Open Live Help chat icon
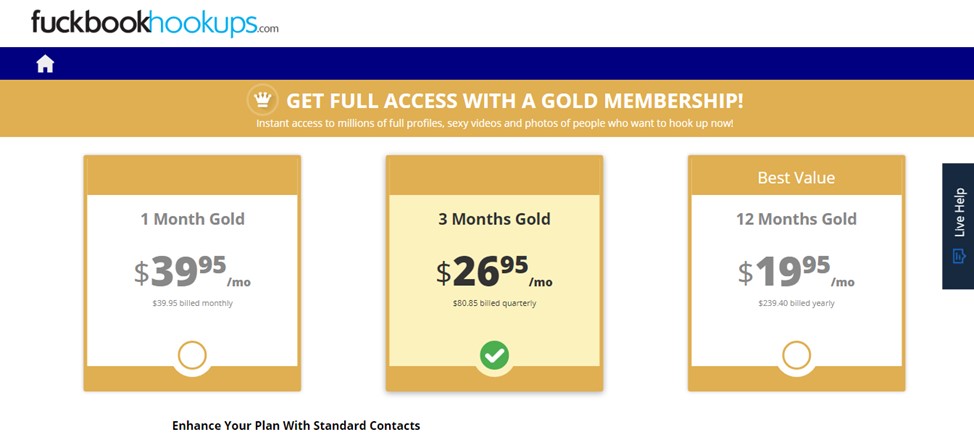The height and width of the screenshot is (448, 974). pos(958,255)
